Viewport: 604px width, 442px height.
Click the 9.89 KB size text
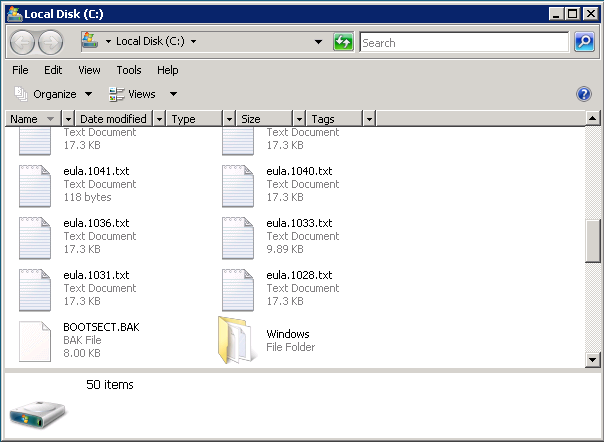tap(285, 249)
